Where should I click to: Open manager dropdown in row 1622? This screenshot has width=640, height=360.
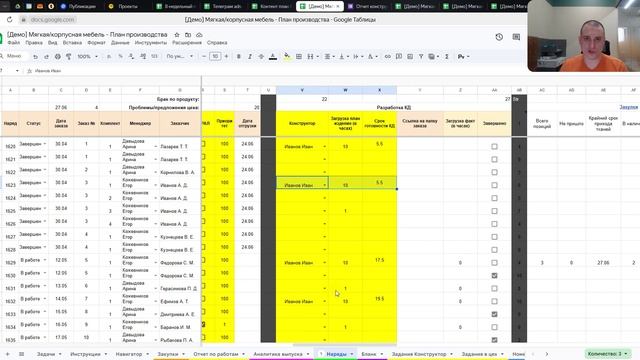[156, 172]
